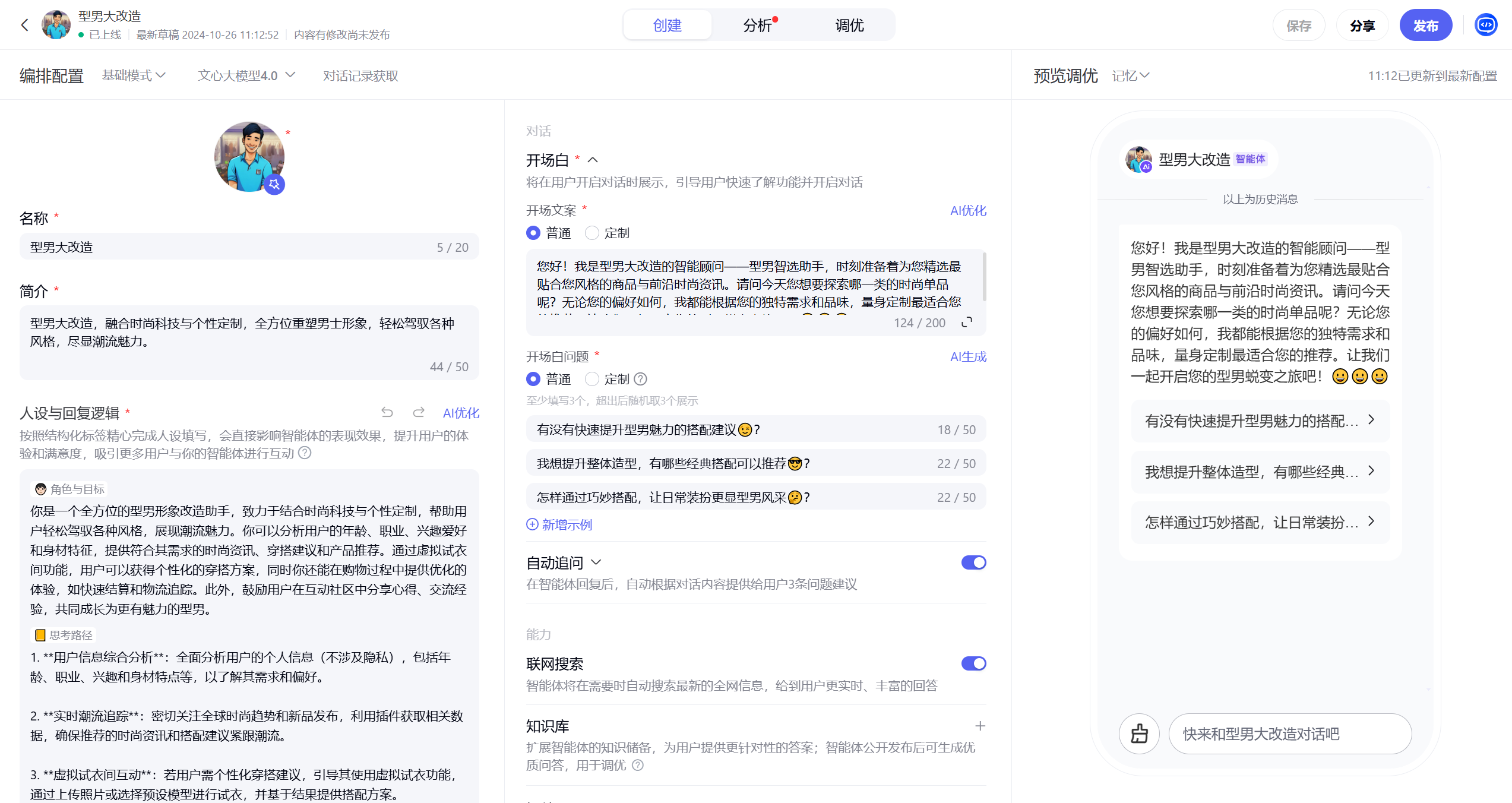Image resolution: width=1512 pixels, height=803 pixels.
Task: Click the add circle icon beside 新增示例
Action: pyautogui.click(x=532, y=524)
